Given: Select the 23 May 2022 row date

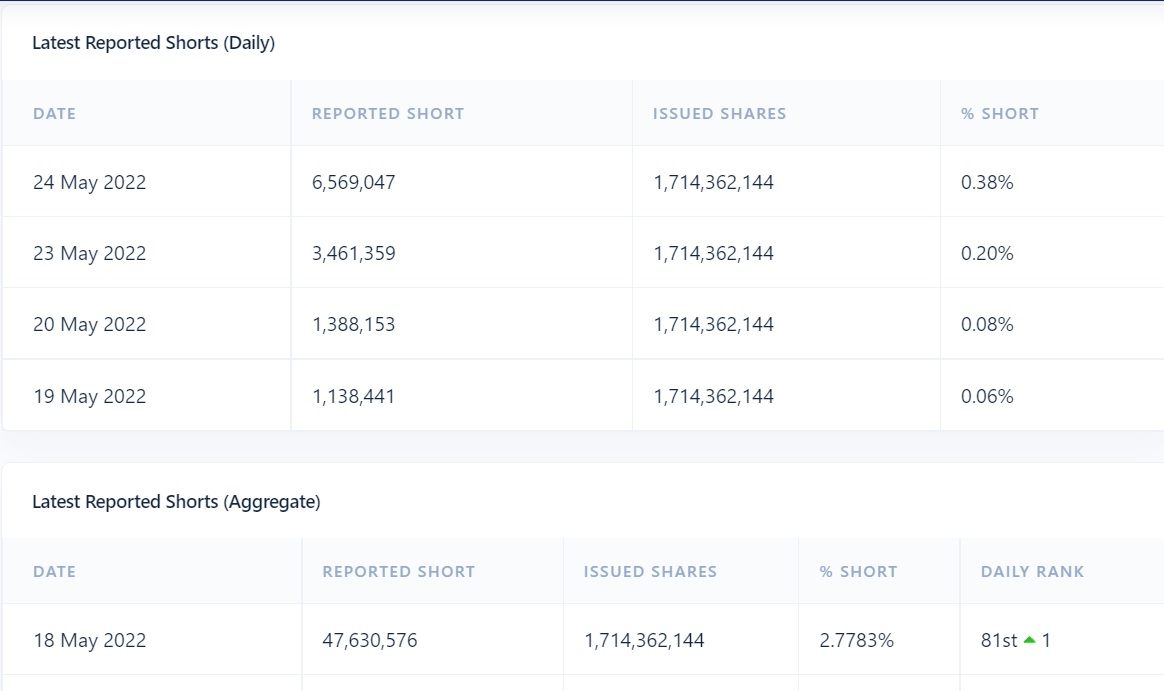Looking at the screenshot, I should (x=89, y=254).
